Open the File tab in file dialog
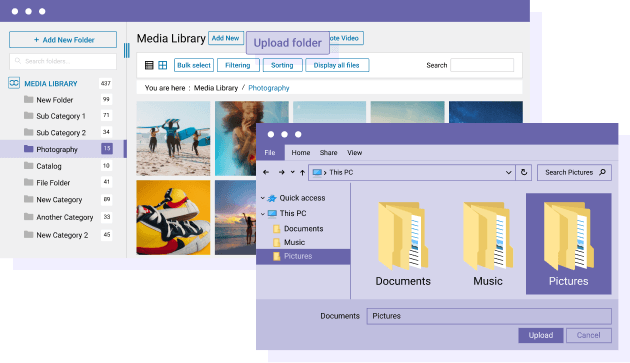Image resolution: width=630 pixels, height=363 pixels. coord(270,153)
